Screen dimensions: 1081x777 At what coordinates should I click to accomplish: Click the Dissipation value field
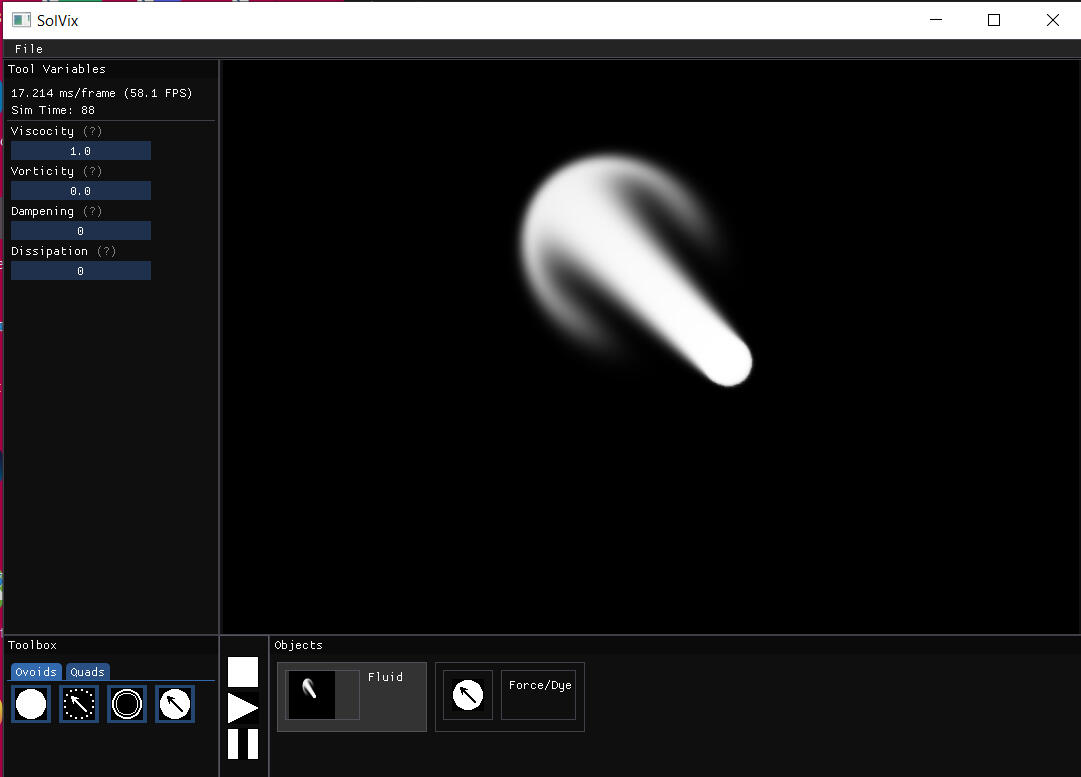click(81, 271)
